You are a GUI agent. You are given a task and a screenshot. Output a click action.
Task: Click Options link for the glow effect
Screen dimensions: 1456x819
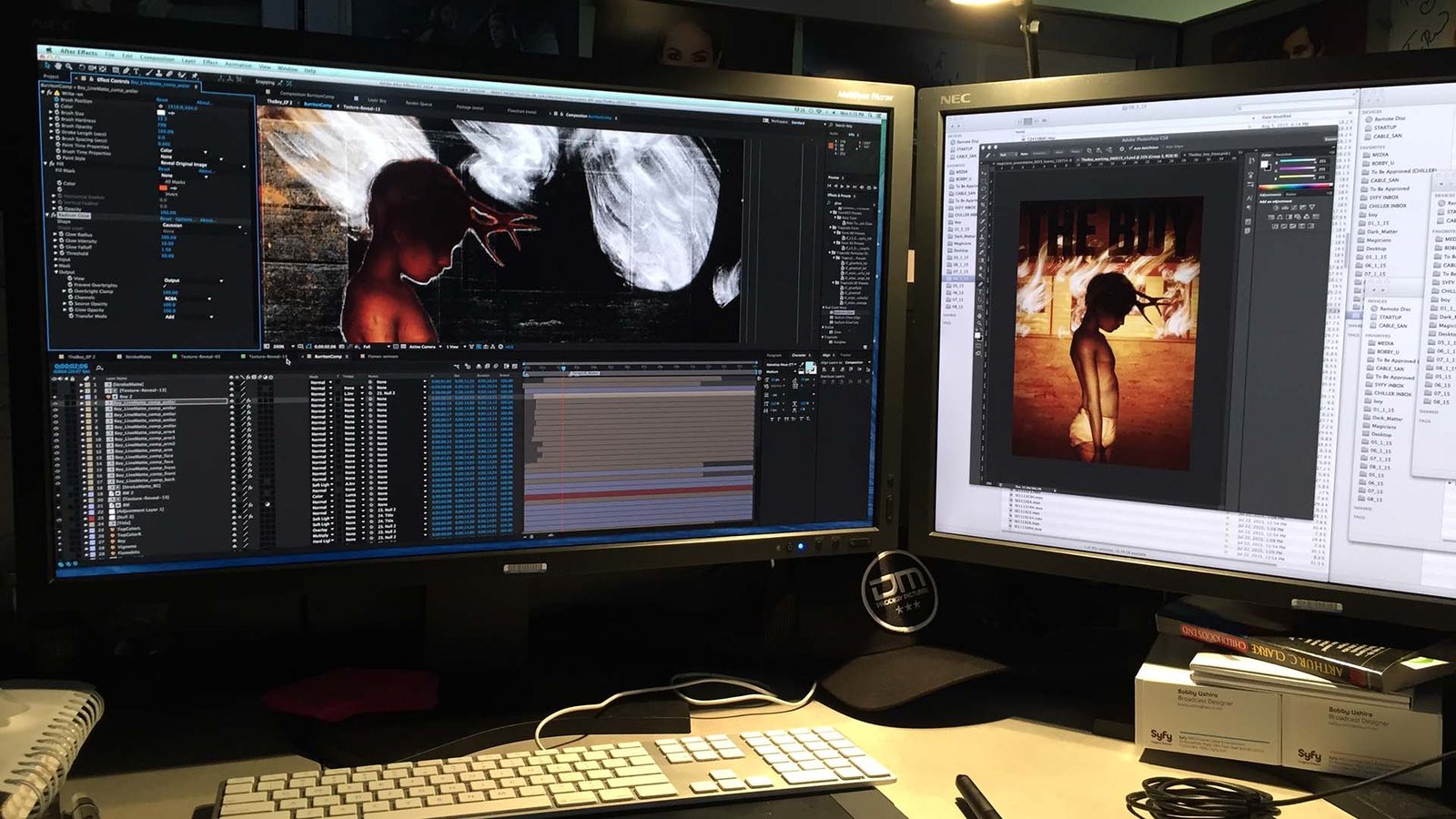click(185, 219)
